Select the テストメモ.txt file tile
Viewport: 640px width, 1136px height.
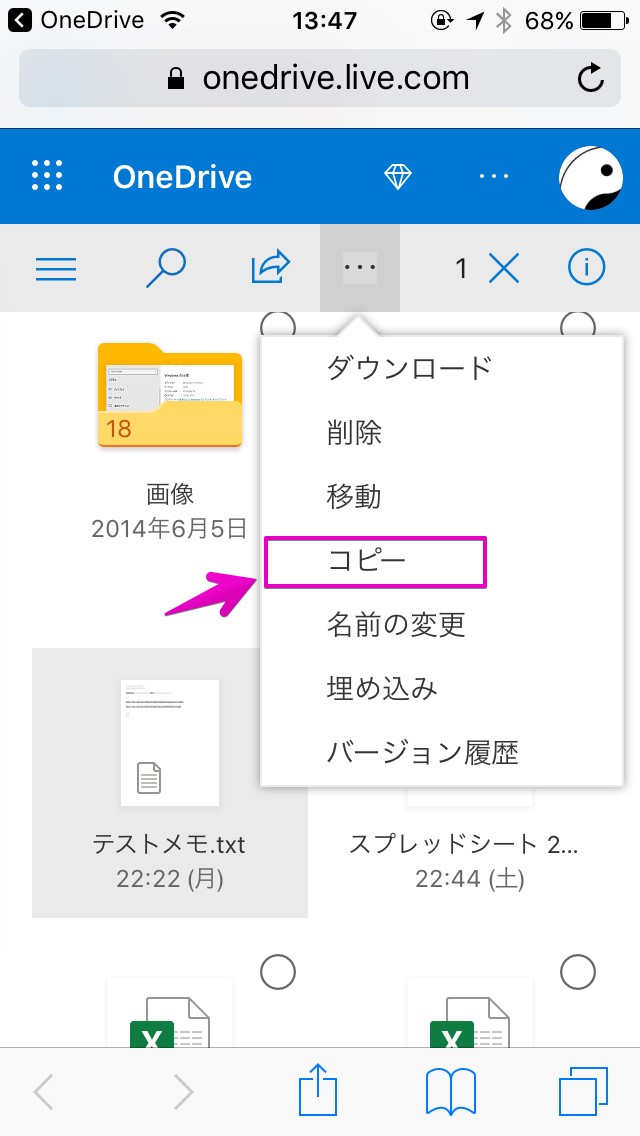pyautogui.click(x=170, y=782)
